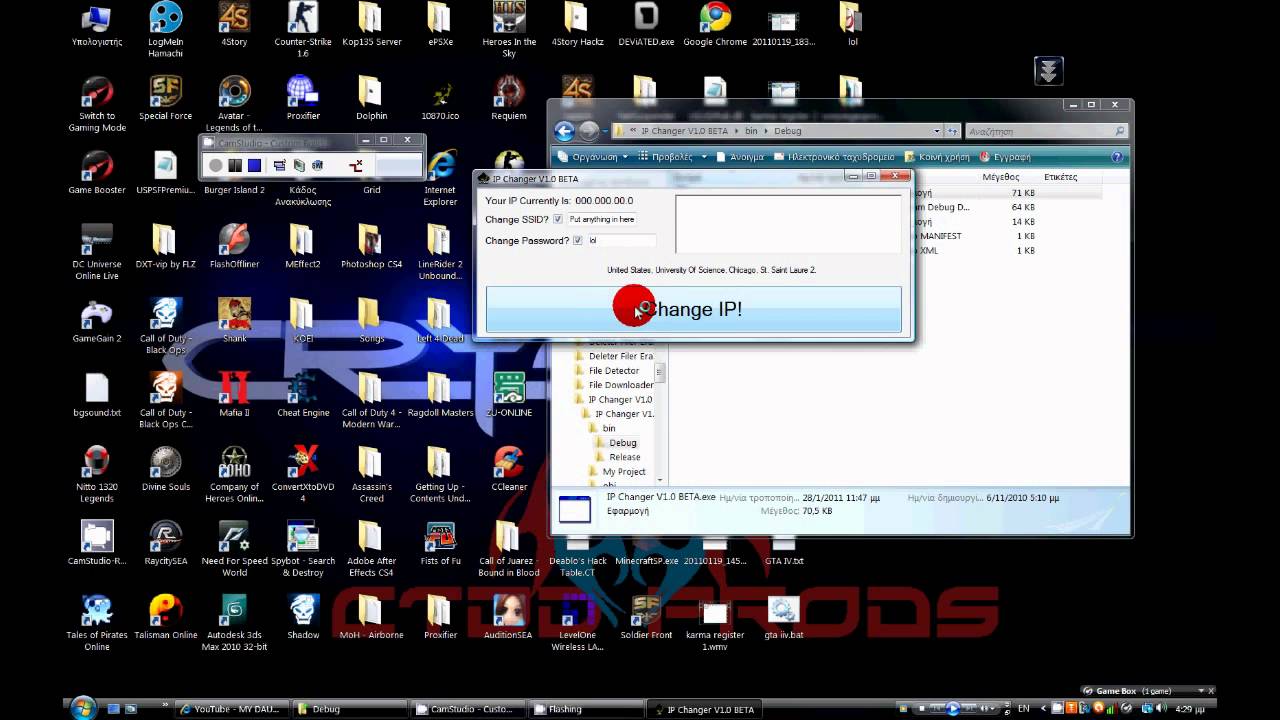Click the Flashing taskbar button
Viewport: 1280px width, 720px height.
[x=586, y=709]
